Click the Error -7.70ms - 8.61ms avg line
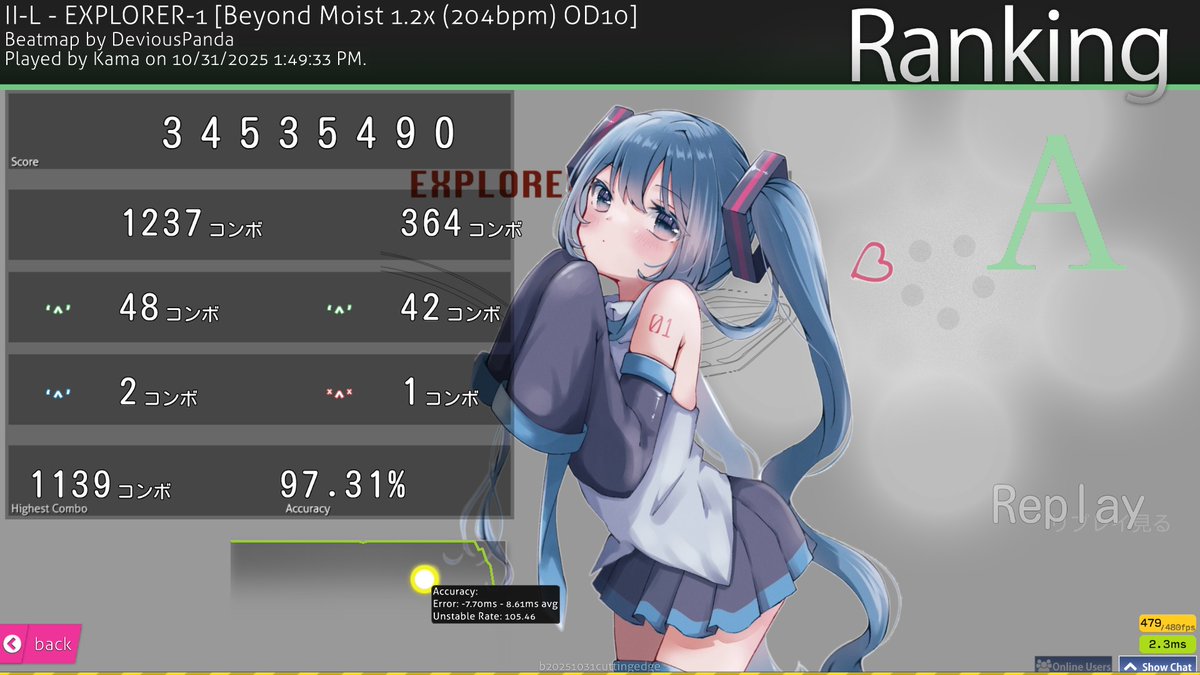Image resolution: width=1200 pixels, height=675 pixels. click(494, 604)
